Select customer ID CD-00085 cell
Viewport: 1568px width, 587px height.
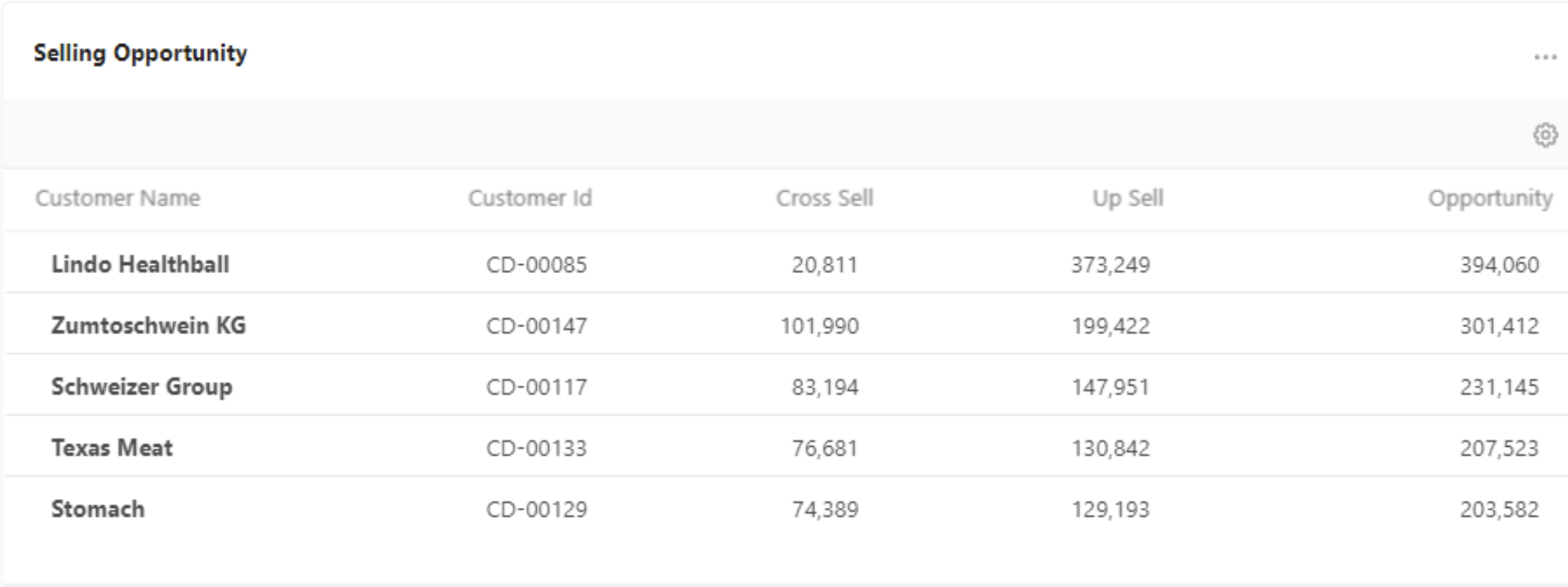click(x=536, y=265)
